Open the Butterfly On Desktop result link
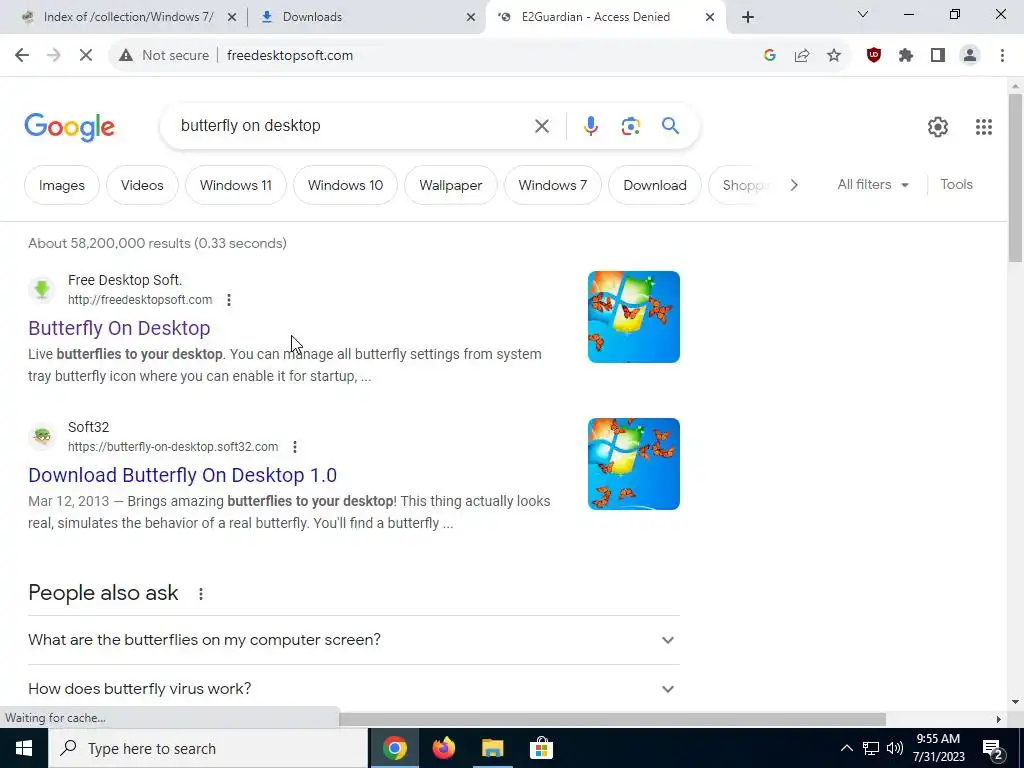 point(119,328)
